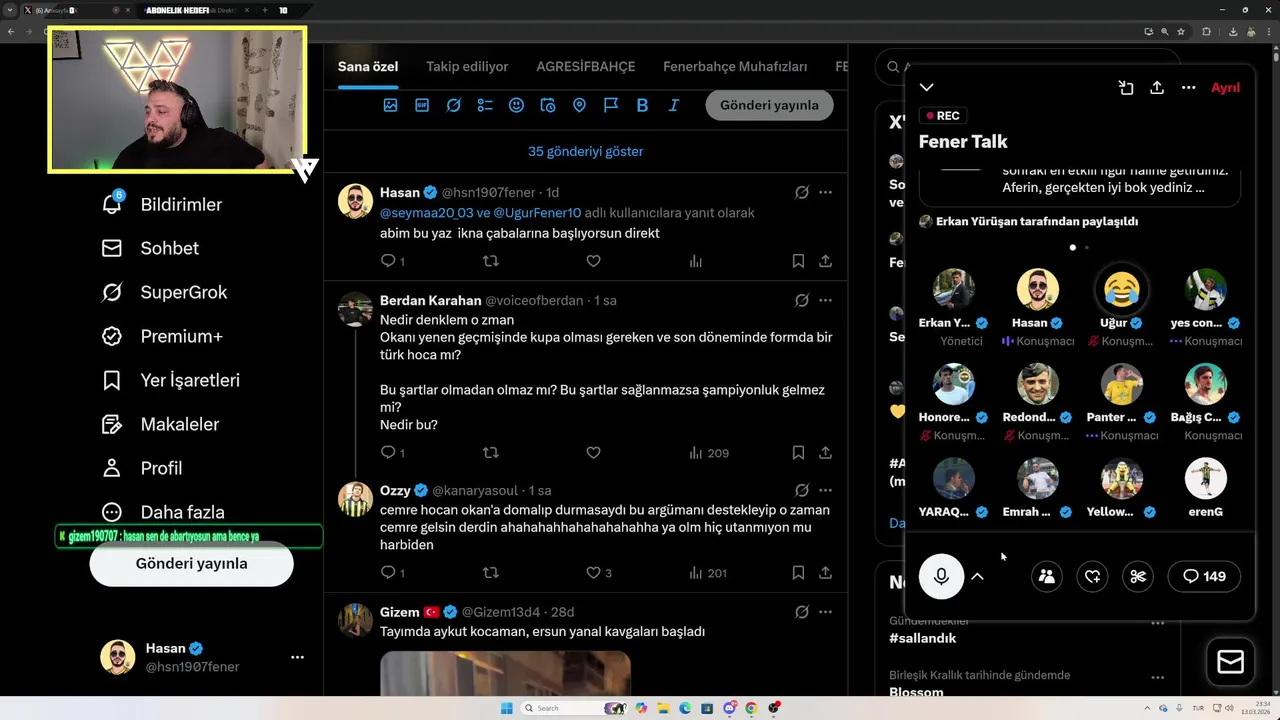Open Sohbet in the sidebar
Image resolution: width=1280 pixels, height=720 pixels.
151,248
